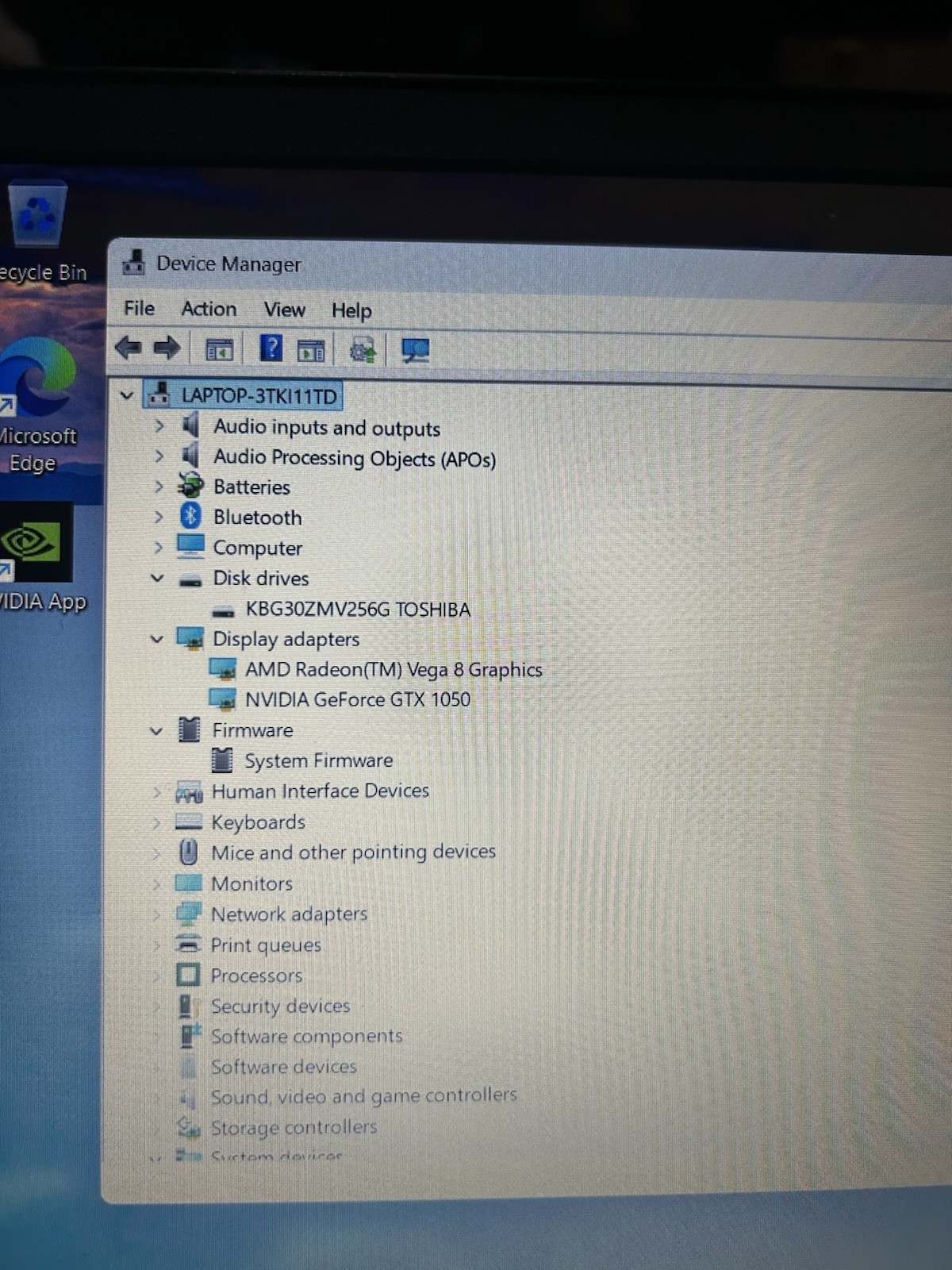The width and height of the screenshot is (952, 1270).
Task: Expand Audio inputs and outputs chevron
Action: [159, 425]
